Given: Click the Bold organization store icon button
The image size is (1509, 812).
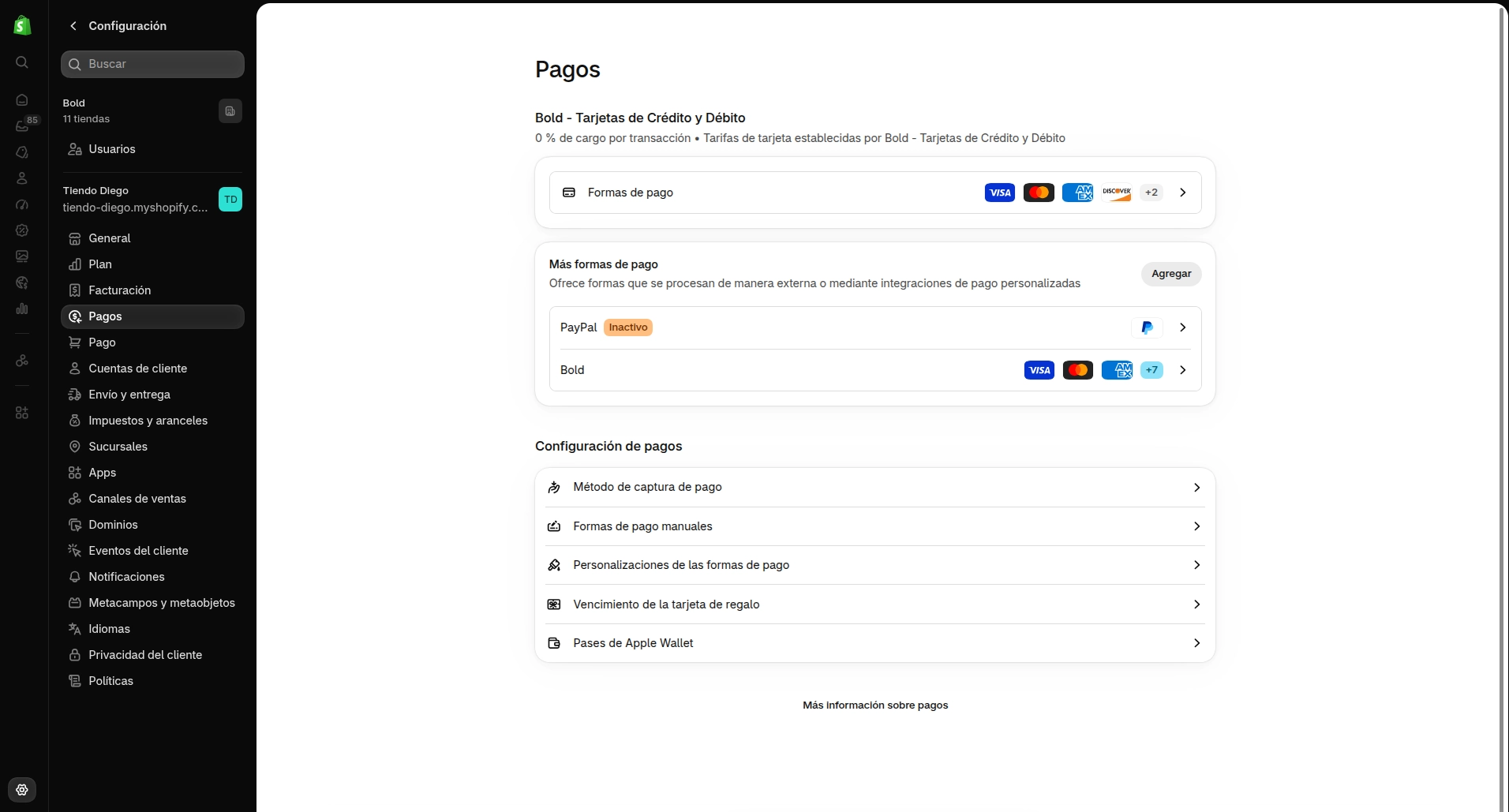Looking at the screenshot, I should tap(230, 111).
